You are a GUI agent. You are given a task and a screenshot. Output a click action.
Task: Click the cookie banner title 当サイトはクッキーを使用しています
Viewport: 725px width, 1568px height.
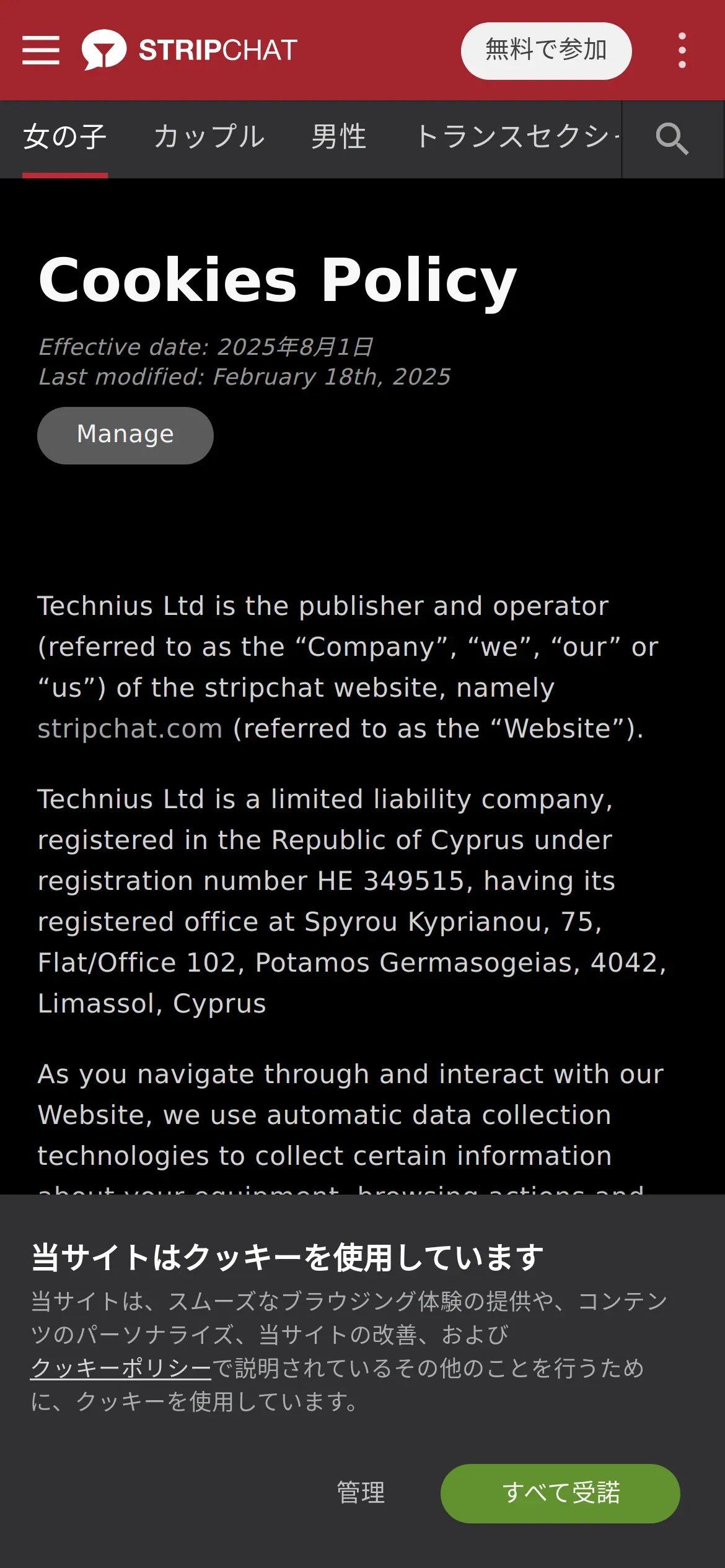[x=288, y=1258]
